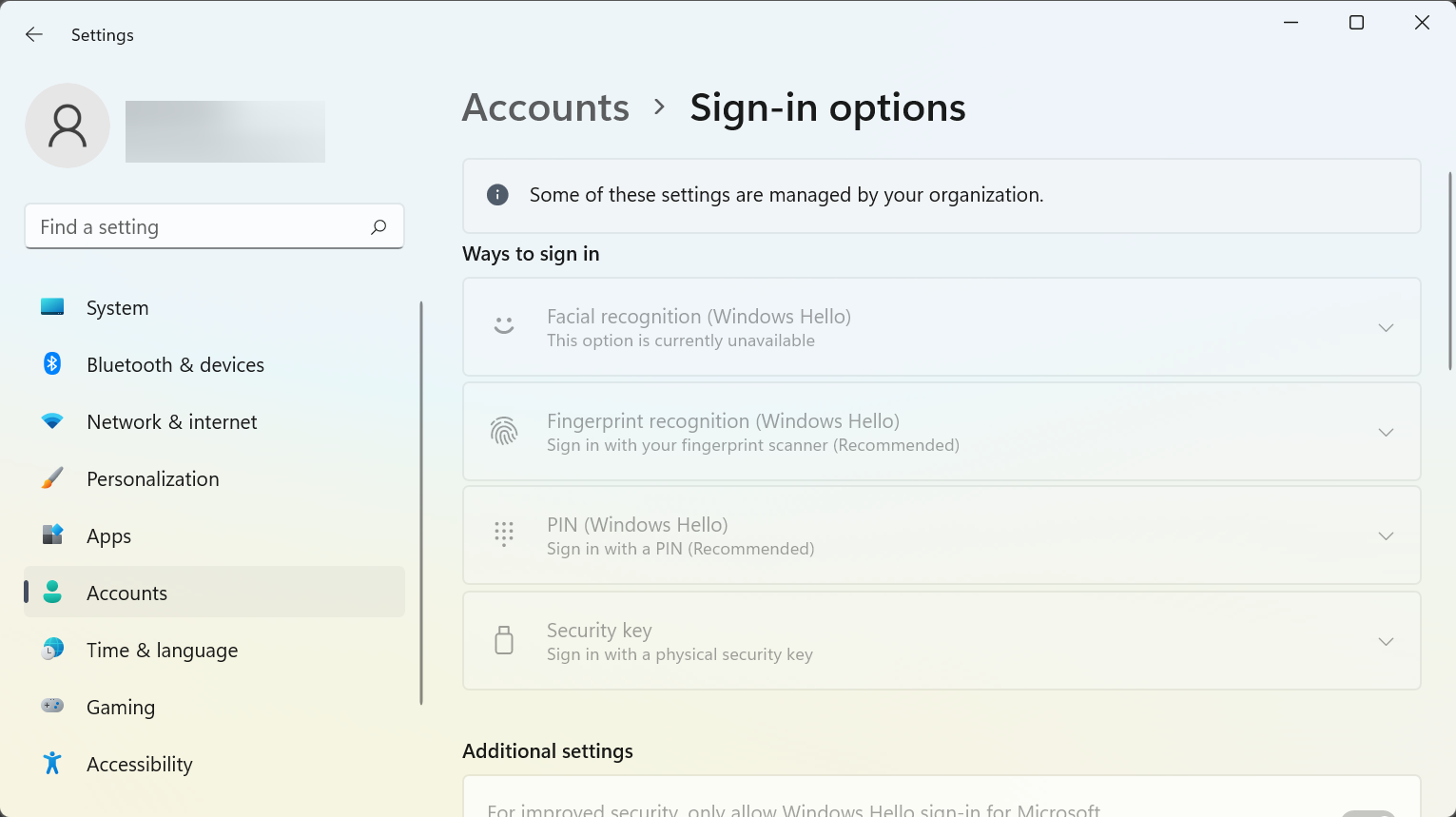
Task: Maximize the Settings window
Action: 1356,23
